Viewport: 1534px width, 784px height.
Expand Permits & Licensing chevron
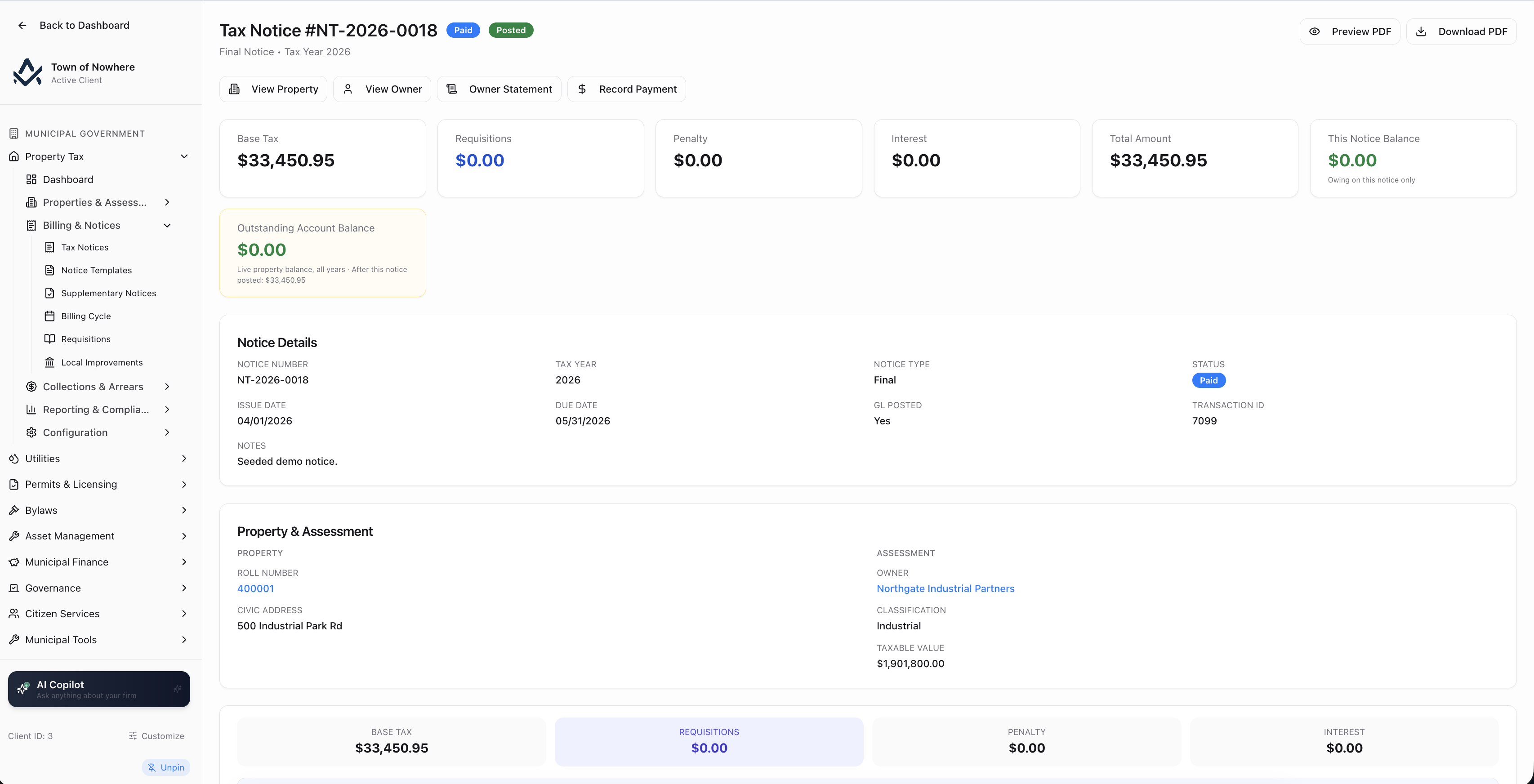(184, 484)
